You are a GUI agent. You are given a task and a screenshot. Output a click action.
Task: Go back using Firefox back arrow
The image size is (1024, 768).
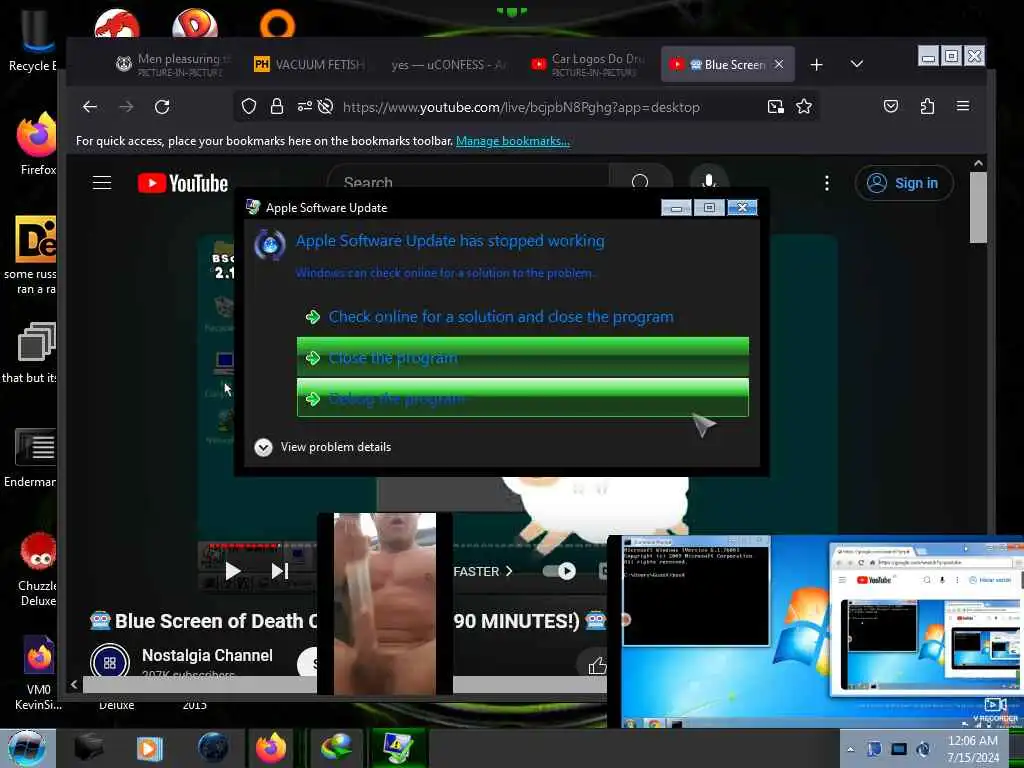(x=90, y=106)
